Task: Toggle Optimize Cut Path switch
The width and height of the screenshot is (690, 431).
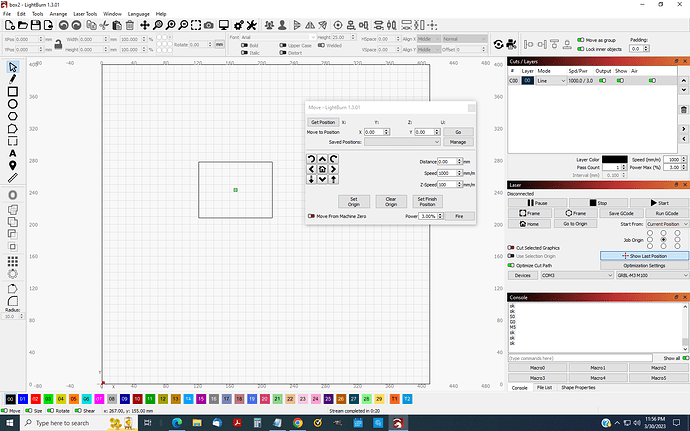Action: coord(511,265)
